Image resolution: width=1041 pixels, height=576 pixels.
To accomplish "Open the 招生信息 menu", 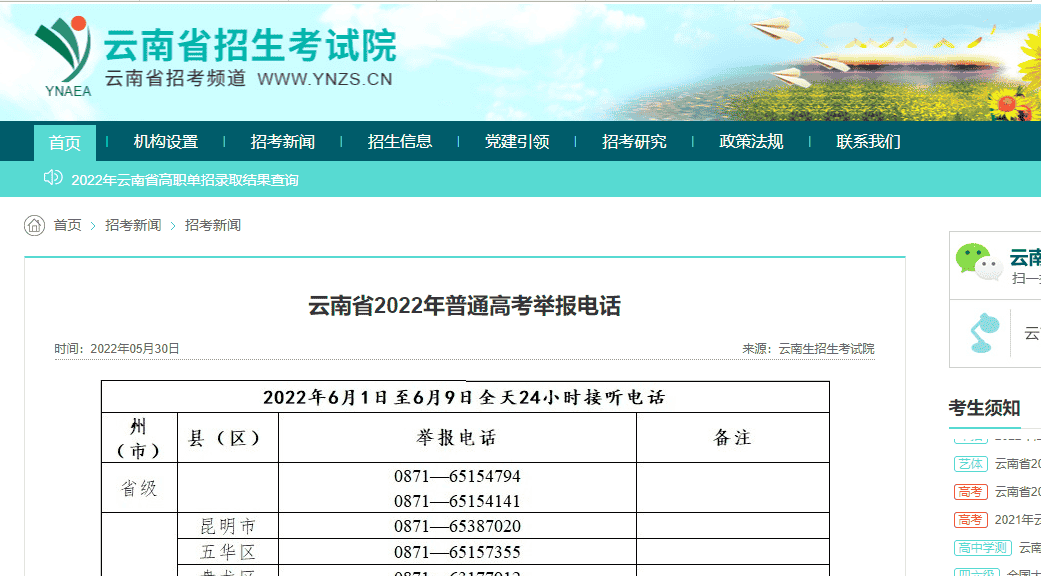I will click(400, 142).
